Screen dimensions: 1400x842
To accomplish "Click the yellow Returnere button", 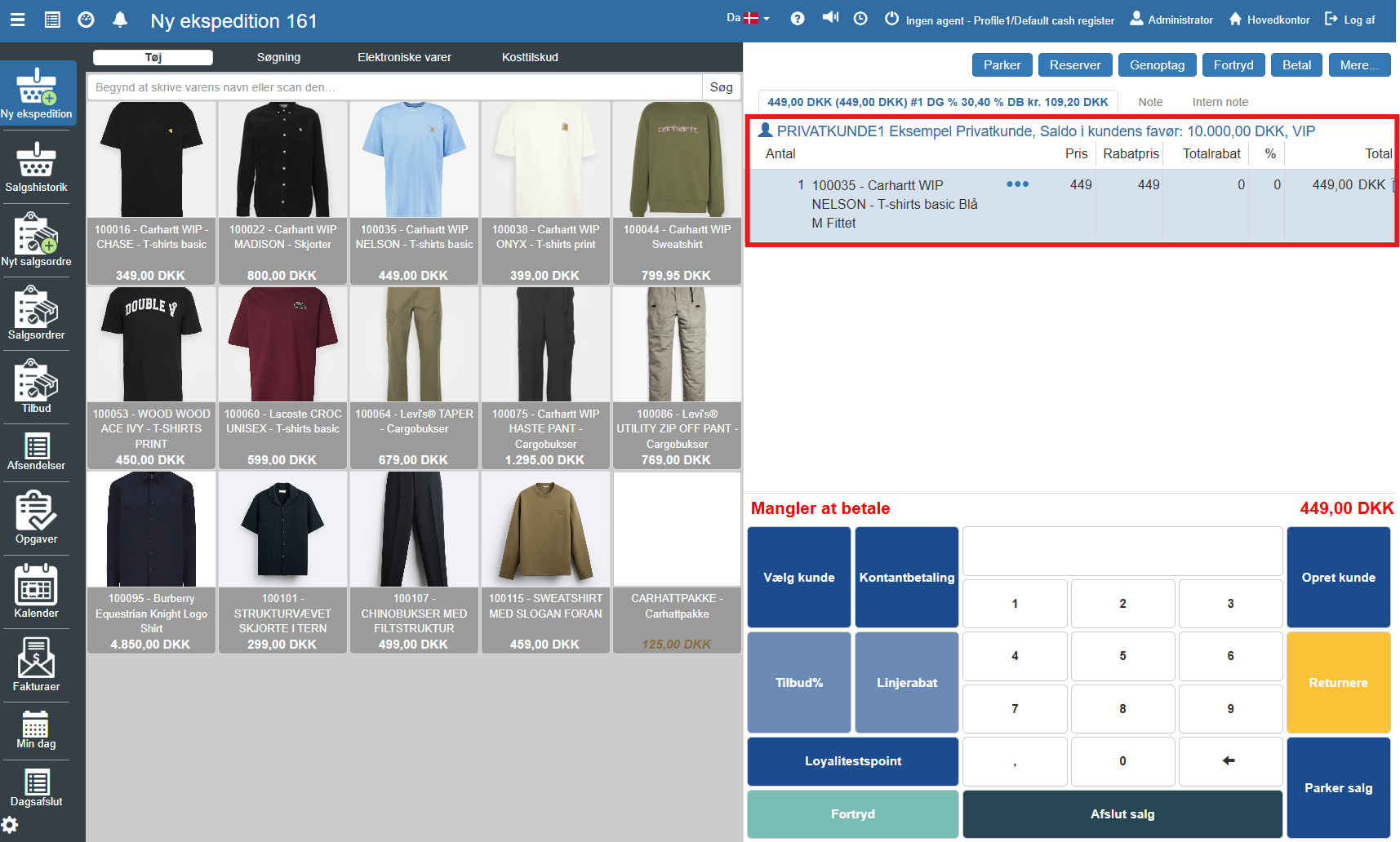I will 1339,683.
